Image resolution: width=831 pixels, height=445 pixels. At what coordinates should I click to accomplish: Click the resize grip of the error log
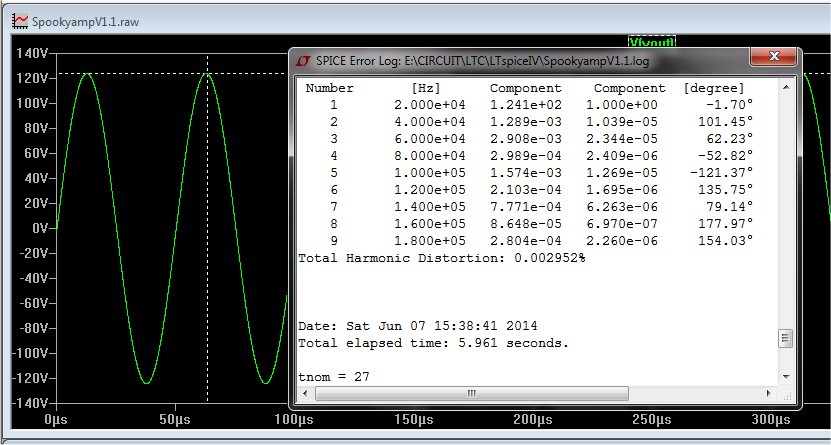tap(786, 394)
